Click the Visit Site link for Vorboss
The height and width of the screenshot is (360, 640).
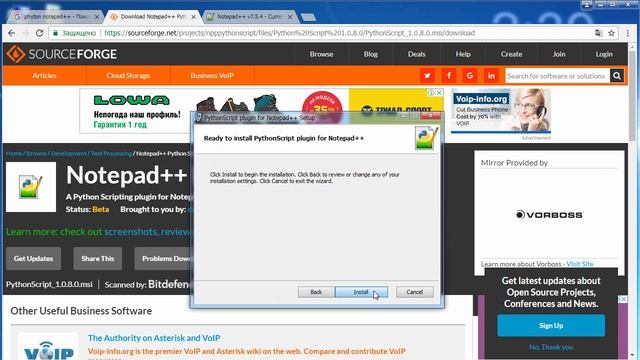tap(580, 264)
